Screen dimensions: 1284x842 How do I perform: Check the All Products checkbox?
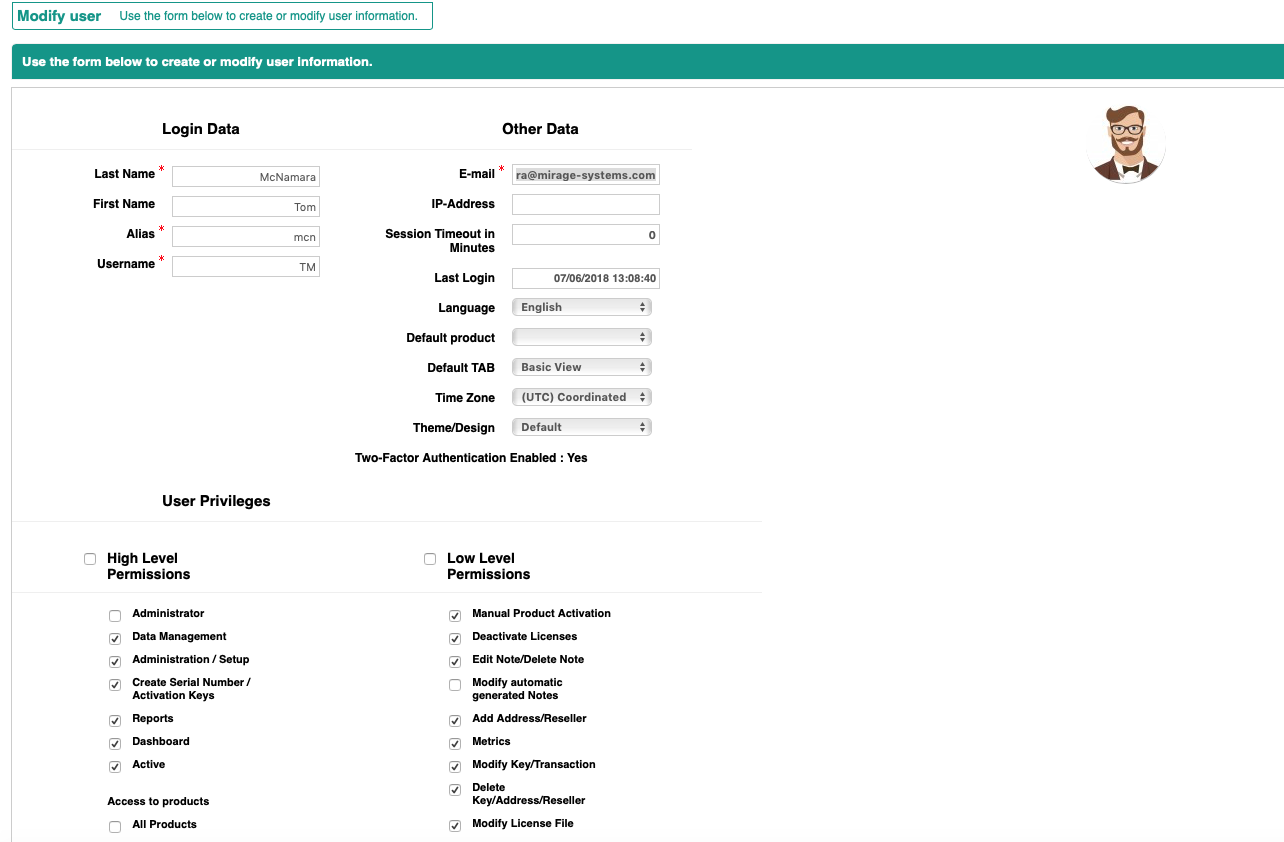coord(115,826)
